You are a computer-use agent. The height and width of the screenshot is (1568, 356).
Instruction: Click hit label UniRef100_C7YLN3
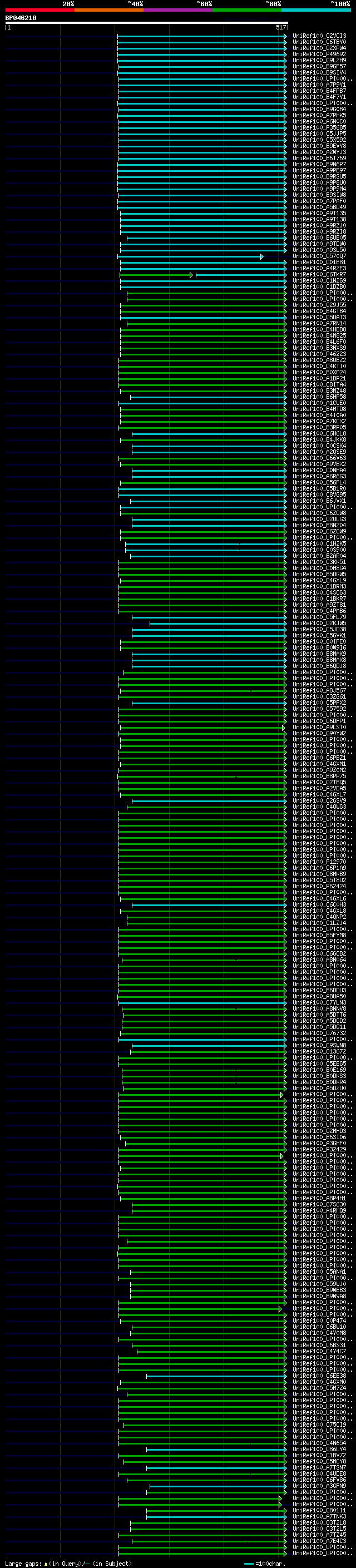click(x=319, y=1002)
